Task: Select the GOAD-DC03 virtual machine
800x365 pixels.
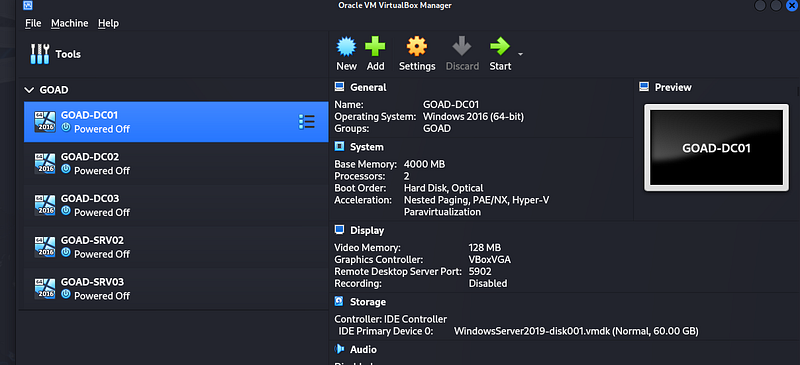Action: [176, 205]
